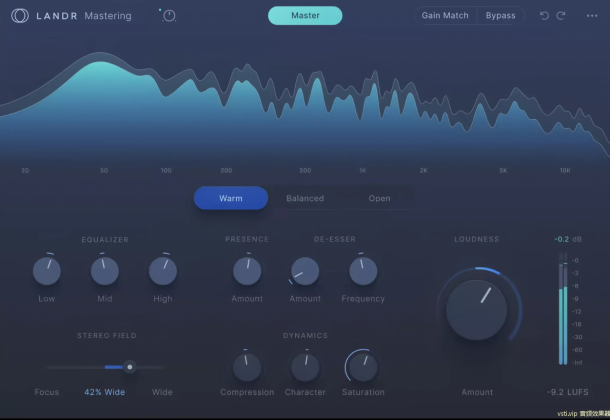Click the 1K frequency axis label
This screenshot has width=610, height=420.
(x=363, y=170)
